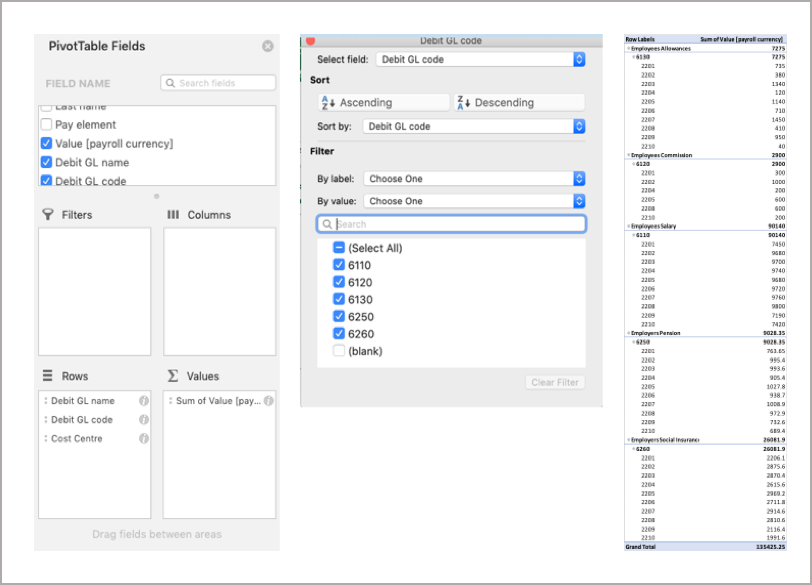Open the By value filter dropdown

tap(474, 201)
